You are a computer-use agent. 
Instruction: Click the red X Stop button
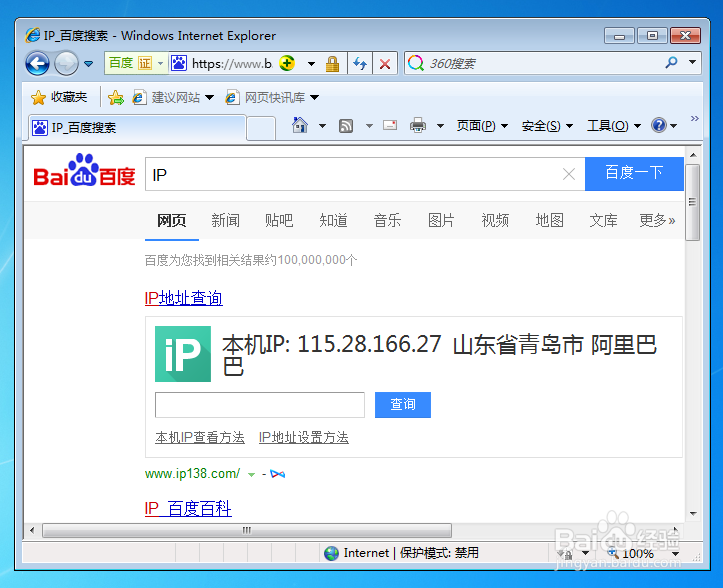point(385,63)
